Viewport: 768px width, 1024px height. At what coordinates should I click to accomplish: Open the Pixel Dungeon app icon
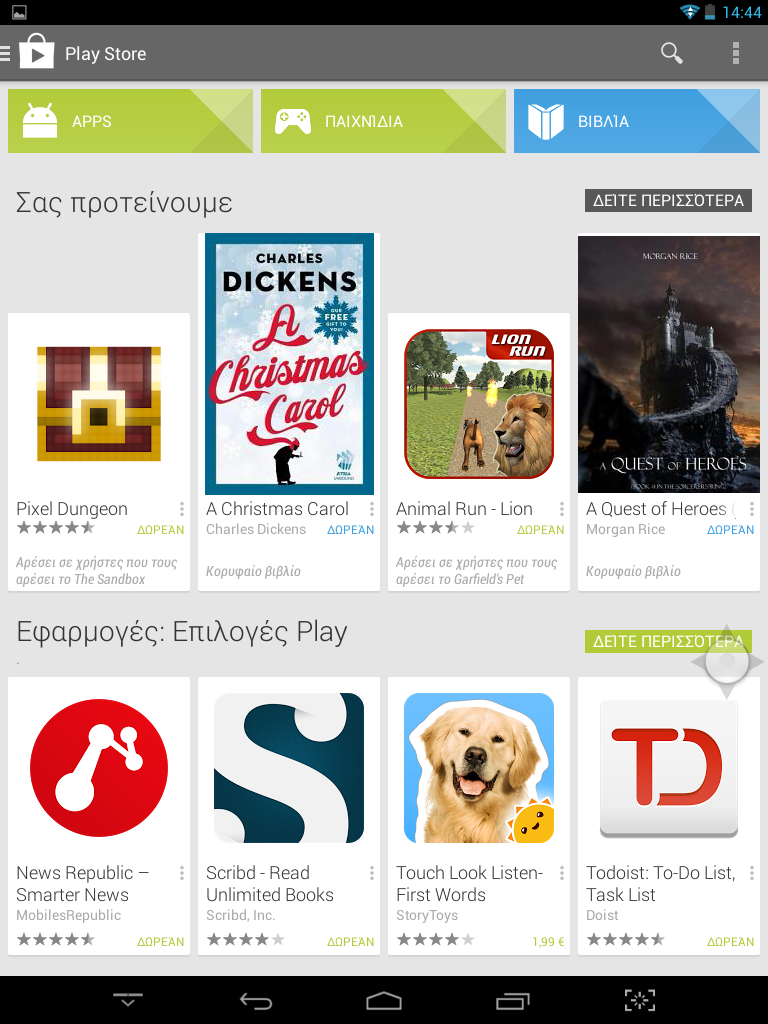click(99, 404)
